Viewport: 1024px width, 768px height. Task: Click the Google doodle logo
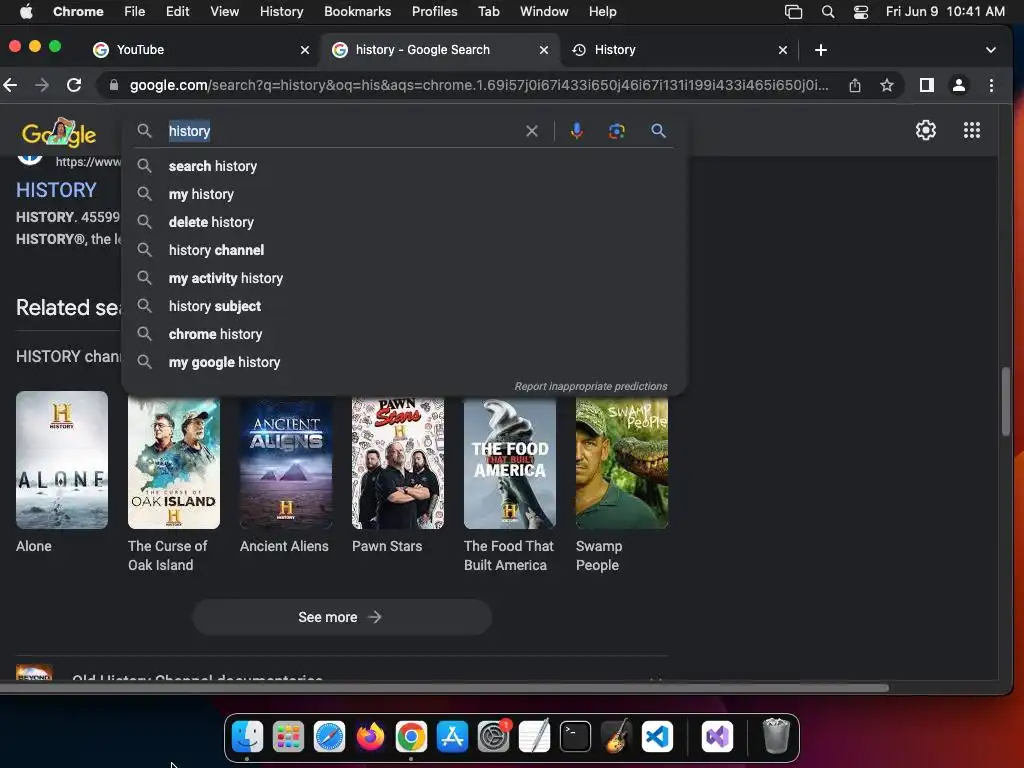pyautogui.click(x=59, y=133)
